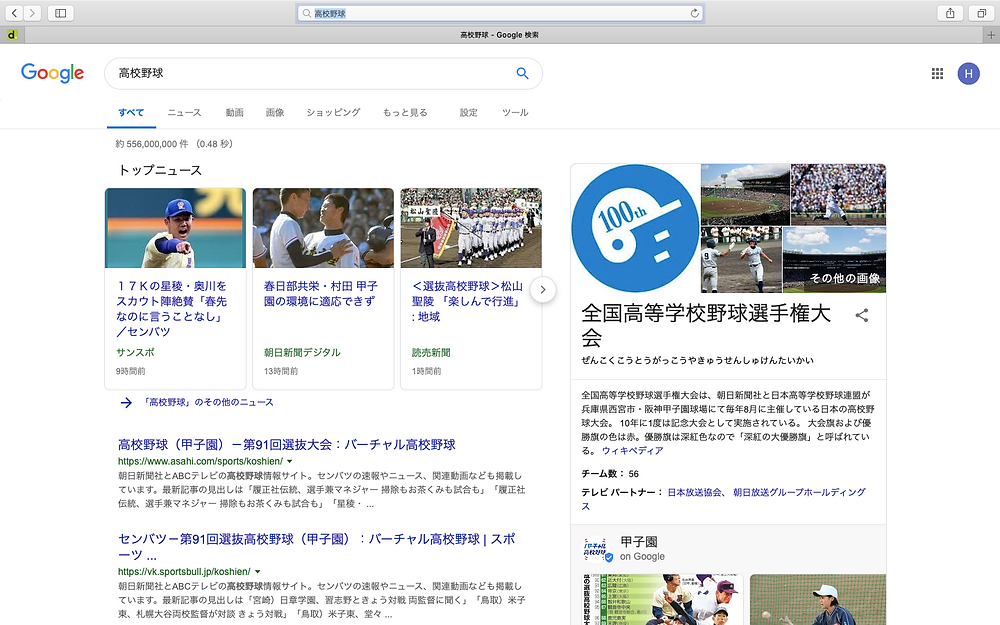Expand the asahi.com URL dropdown arrow
This screenshot has width=1000, height=625.
pyautogui.click(x=290, y=461)
